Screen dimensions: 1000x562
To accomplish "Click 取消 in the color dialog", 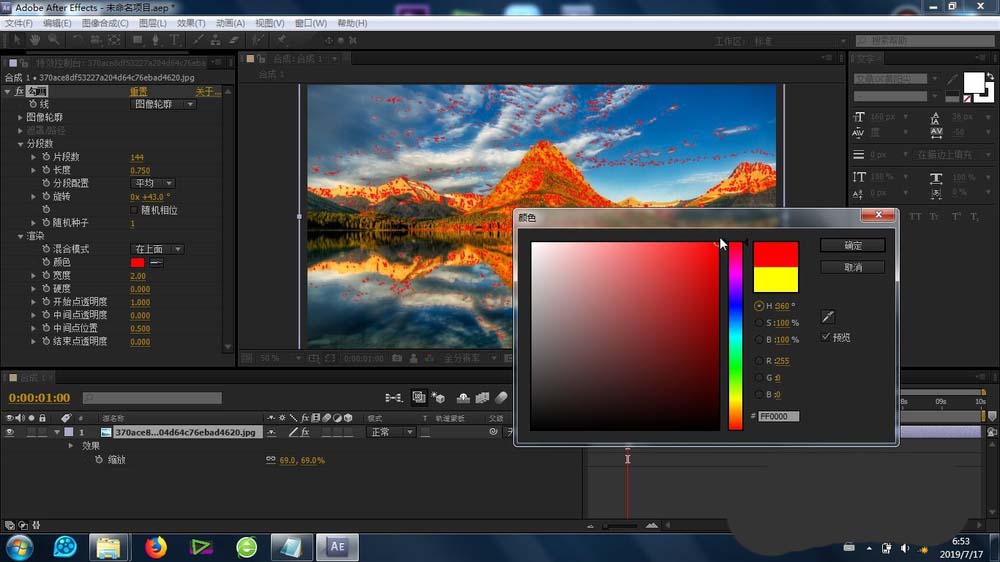I will pos(852,267).
